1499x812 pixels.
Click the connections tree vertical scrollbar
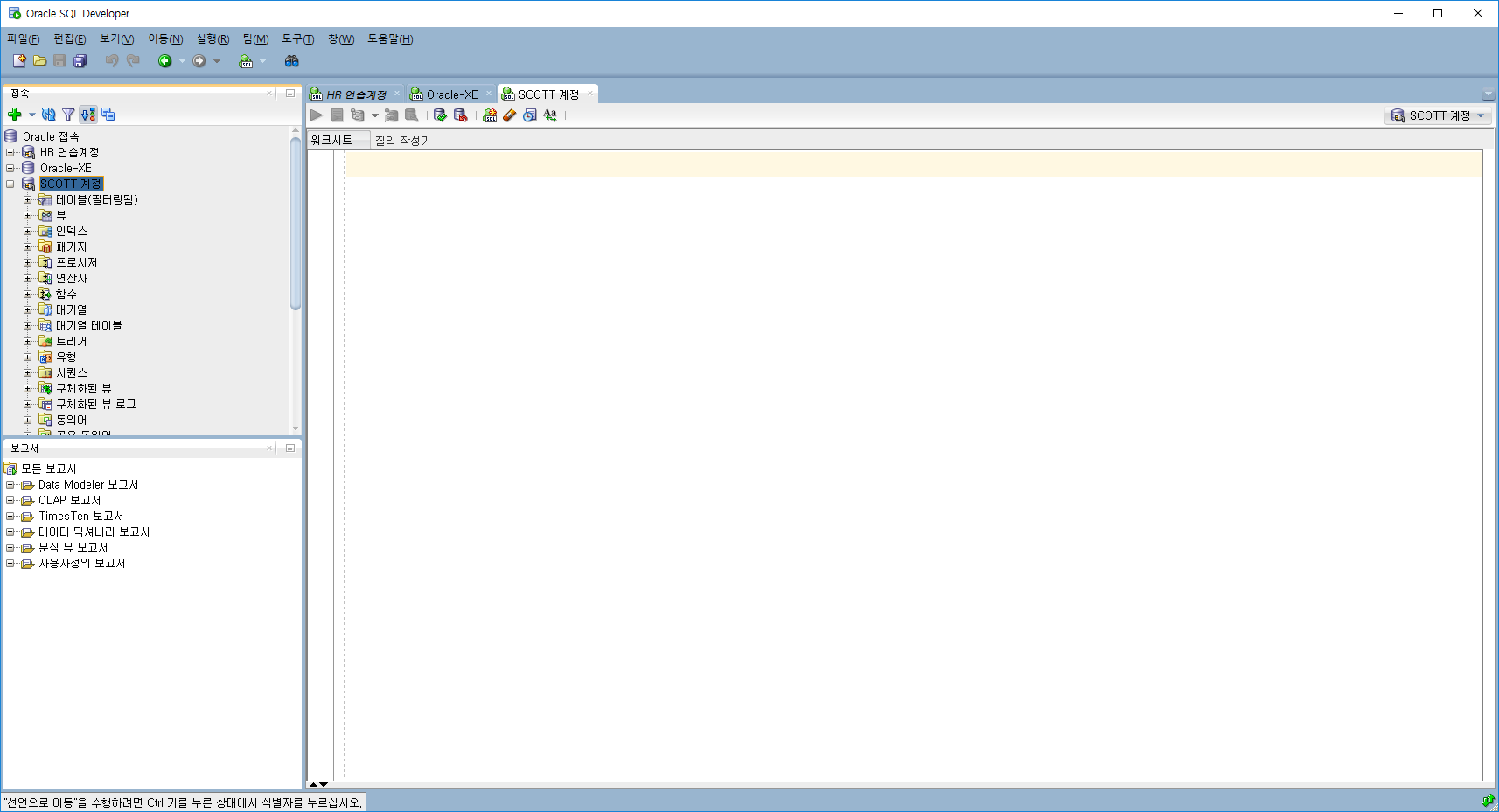point(296,223)
